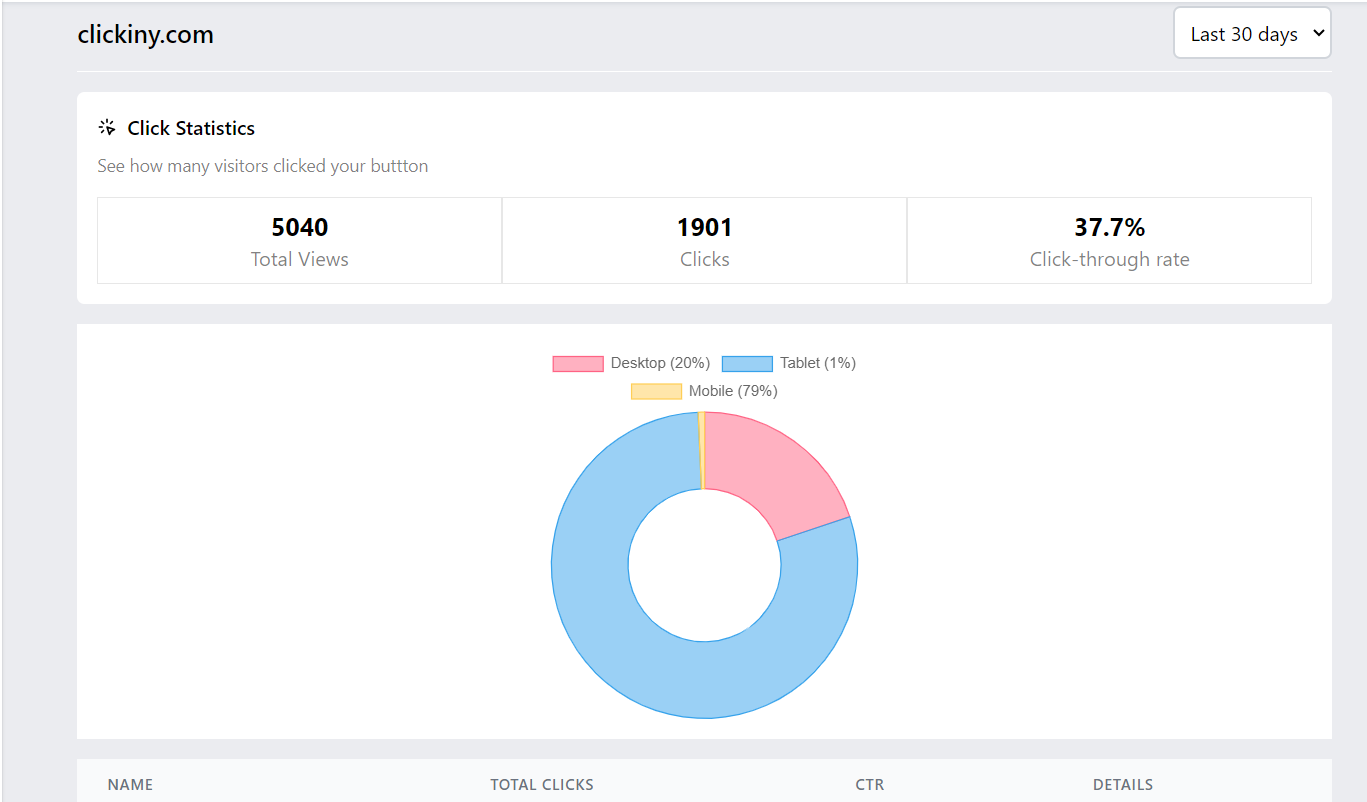This screenshot has height=802, width=1367.
Task: Click the 'See how many visitors' description
Action: pos(263,166)
